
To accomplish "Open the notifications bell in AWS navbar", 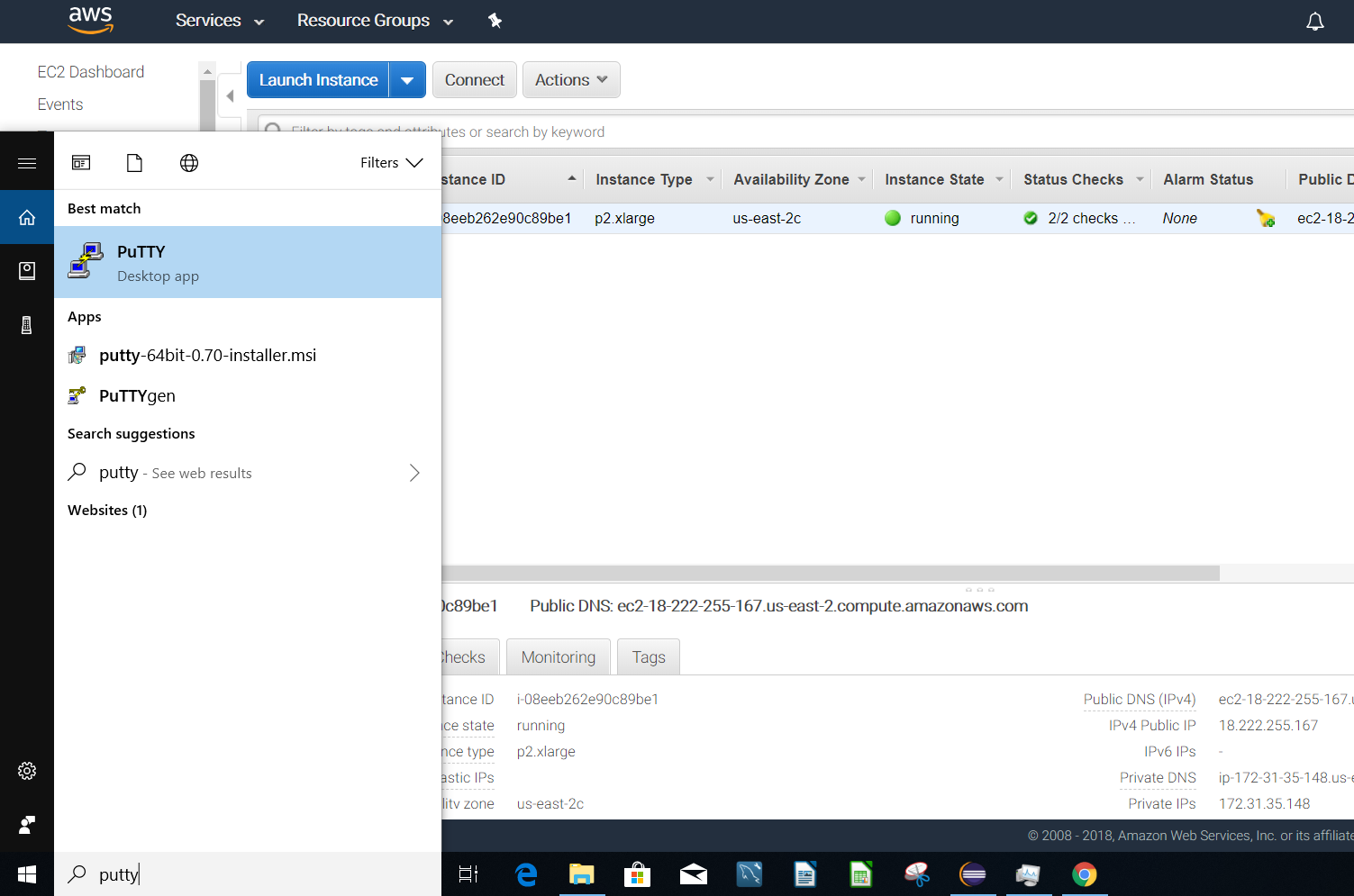I will (1314, 20).
